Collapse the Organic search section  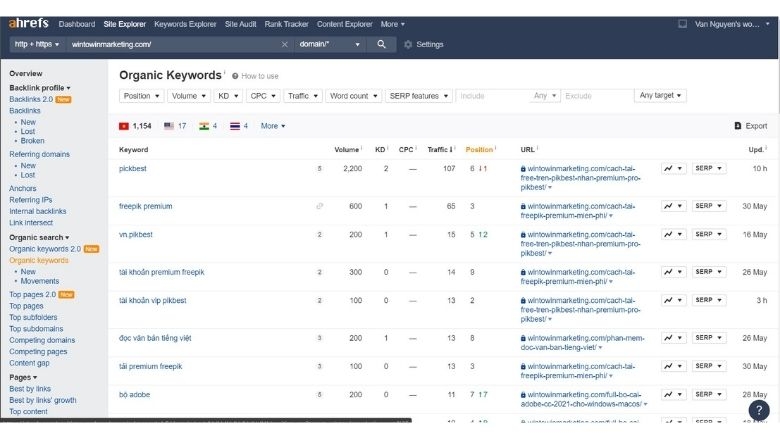[x=39, y=237]
